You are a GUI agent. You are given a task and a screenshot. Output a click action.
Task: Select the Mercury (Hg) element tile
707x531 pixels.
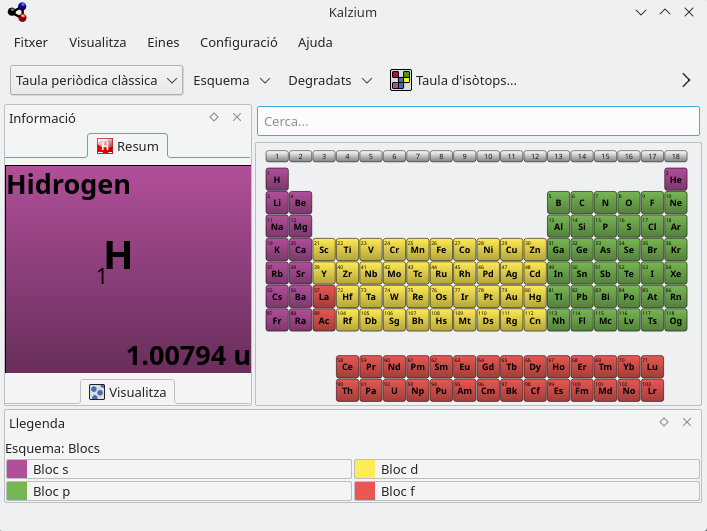click(535, 297)
